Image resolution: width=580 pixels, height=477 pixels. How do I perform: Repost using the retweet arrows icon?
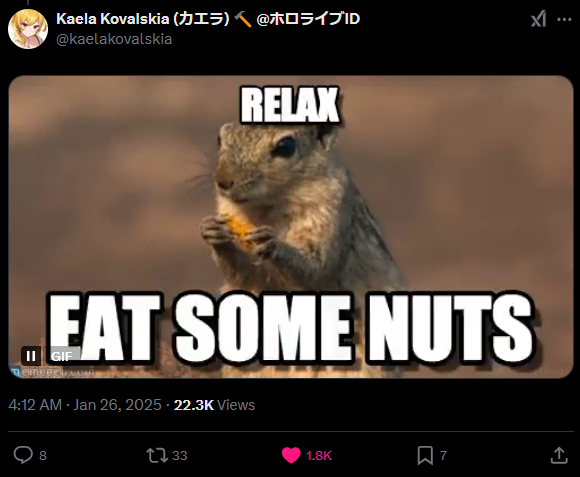pyautogui.click(x=157, y=455)
